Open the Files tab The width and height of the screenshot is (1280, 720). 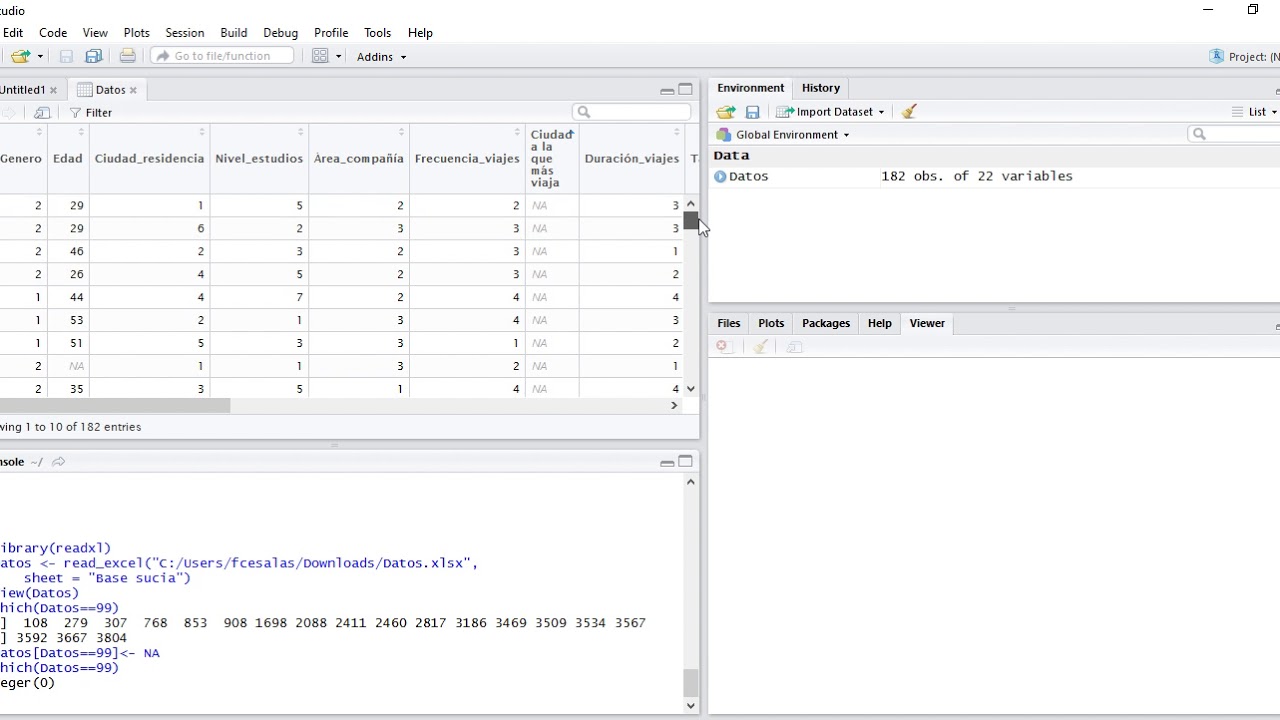click(729, 323)
